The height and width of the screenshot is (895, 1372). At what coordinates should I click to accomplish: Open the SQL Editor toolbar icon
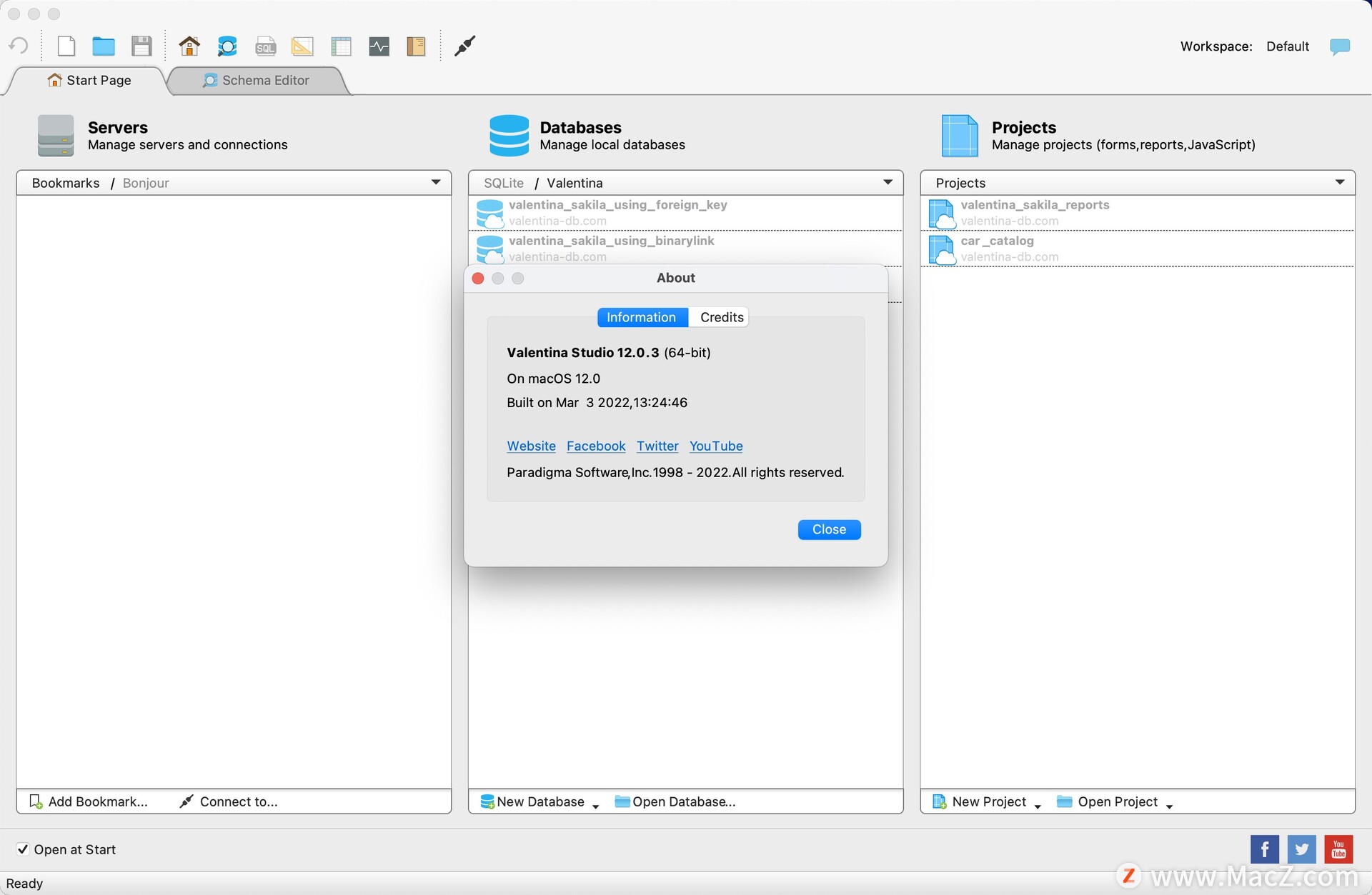coord(265,46)
